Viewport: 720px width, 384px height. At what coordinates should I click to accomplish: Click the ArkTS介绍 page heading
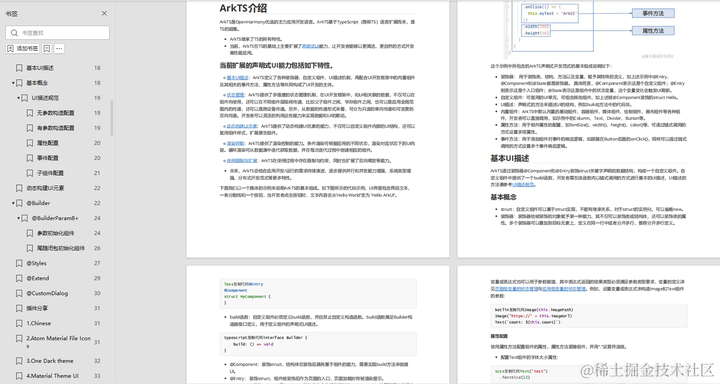[x=243, y=8]
